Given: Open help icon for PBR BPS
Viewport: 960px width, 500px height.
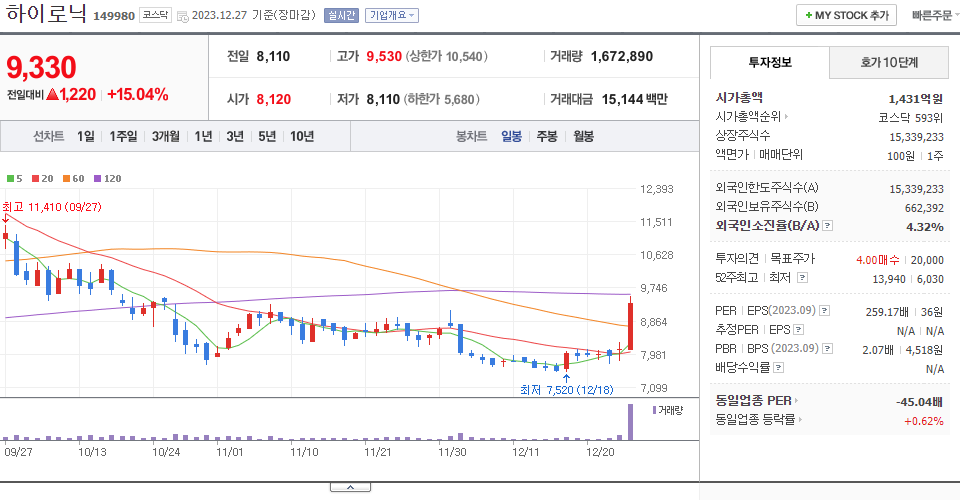Looking at the screenshot, I should click(x=827, y=349).
